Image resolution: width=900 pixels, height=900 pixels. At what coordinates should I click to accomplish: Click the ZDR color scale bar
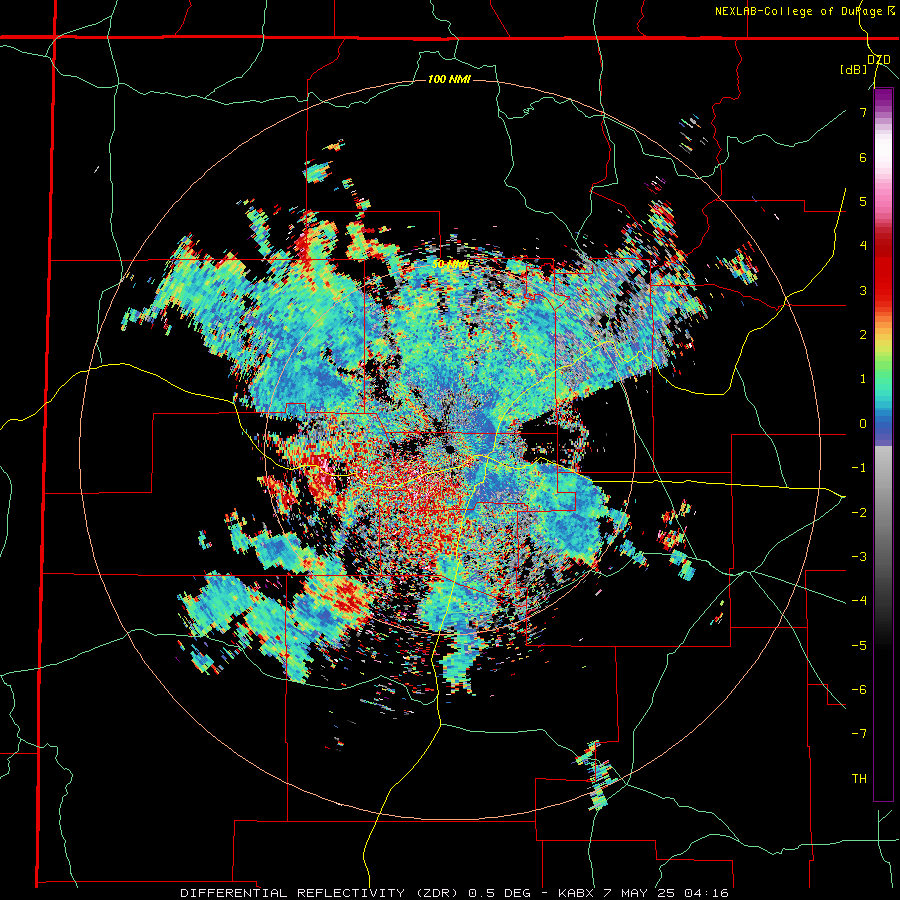pos(883,444)
